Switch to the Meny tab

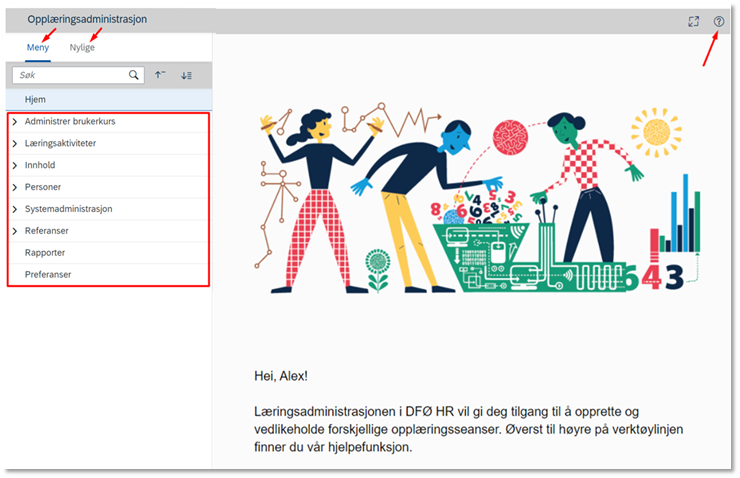pos(38,47)
